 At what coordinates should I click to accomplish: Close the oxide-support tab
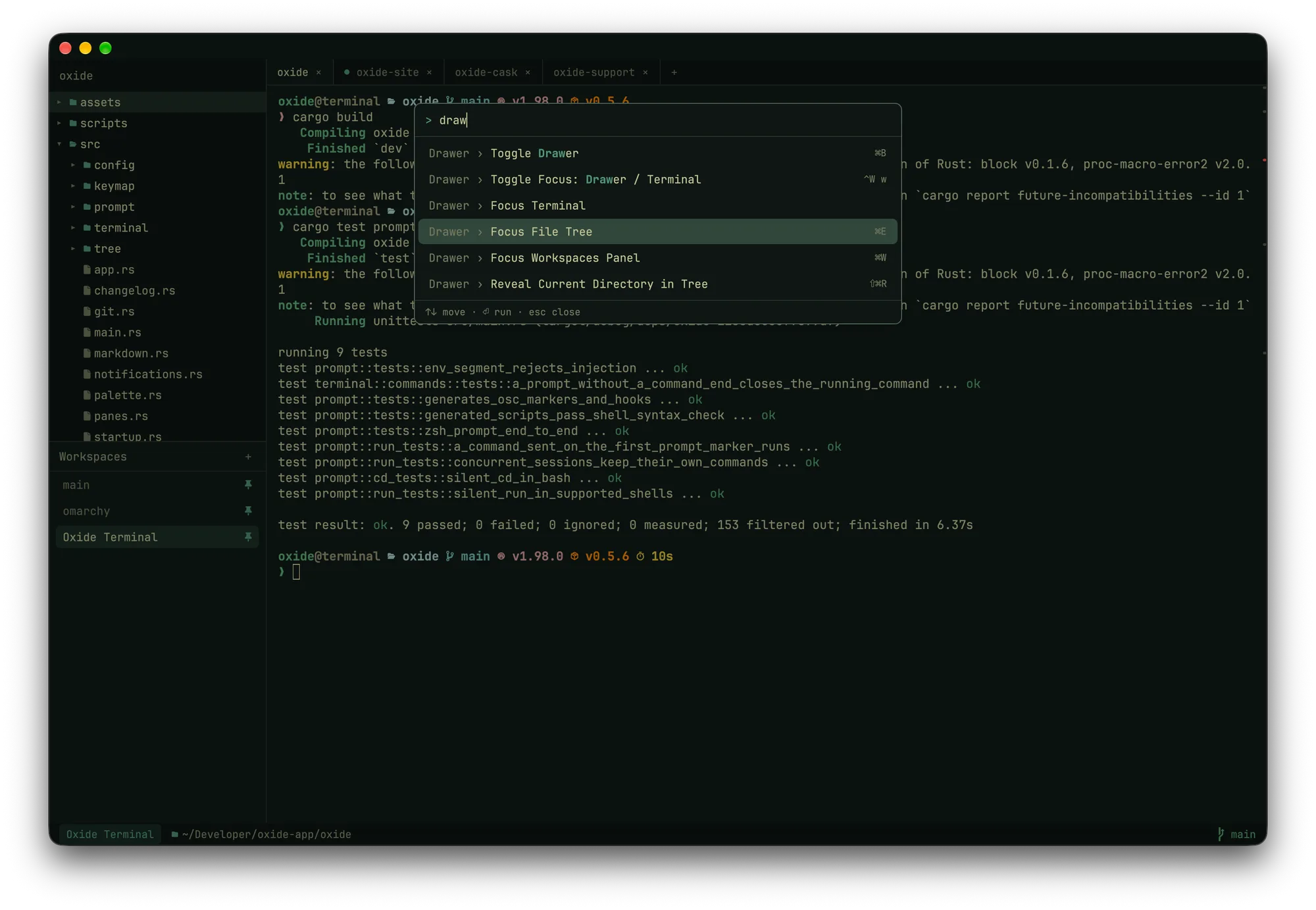click(x=645, y=72)
